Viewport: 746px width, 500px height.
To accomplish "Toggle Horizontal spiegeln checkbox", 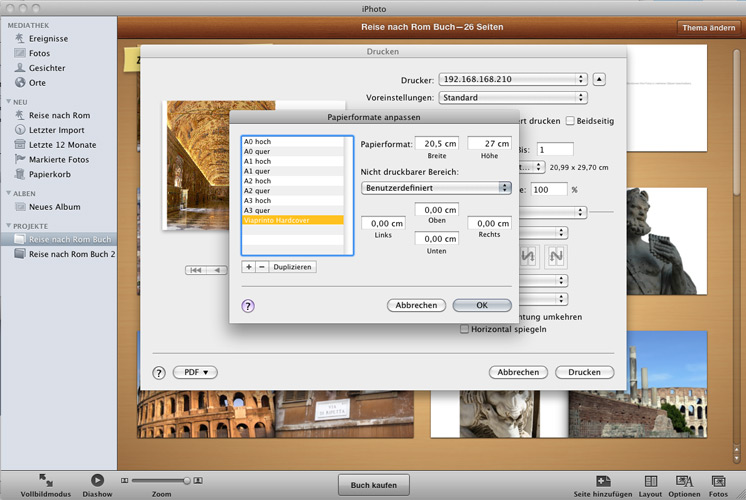I will coord(464,329).
